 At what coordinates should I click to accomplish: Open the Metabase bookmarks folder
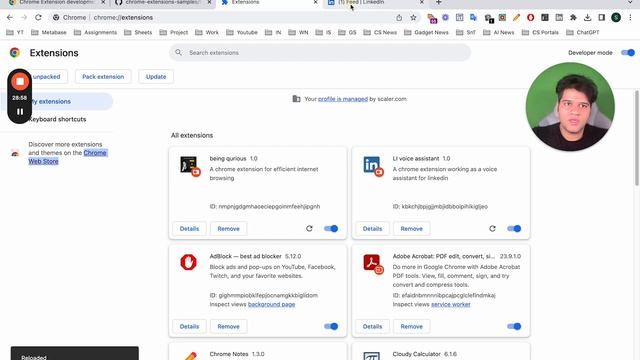(49, 32)
